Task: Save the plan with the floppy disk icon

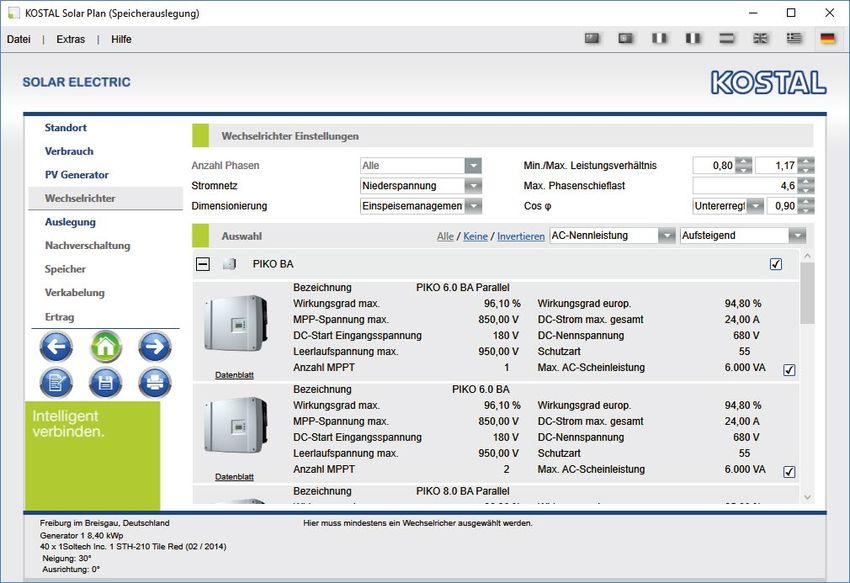Action: 105,383
